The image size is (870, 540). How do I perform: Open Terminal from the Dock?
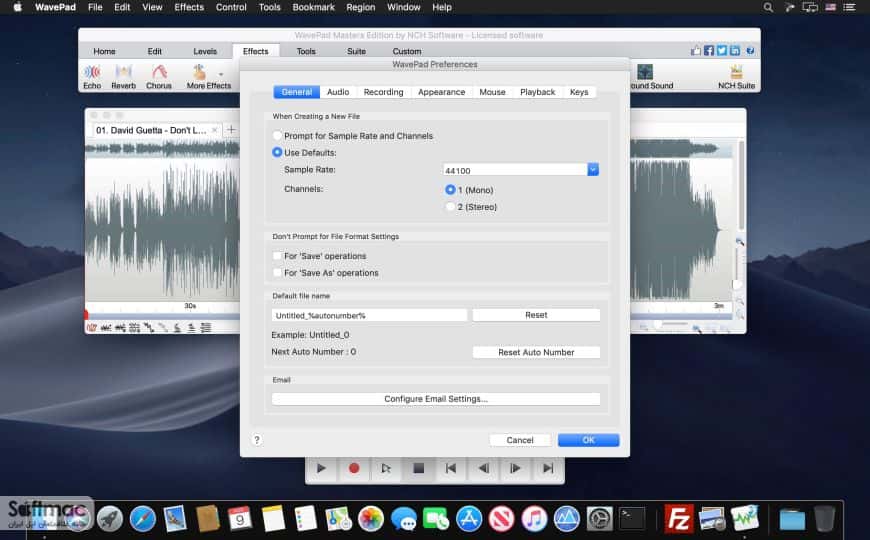632,519
